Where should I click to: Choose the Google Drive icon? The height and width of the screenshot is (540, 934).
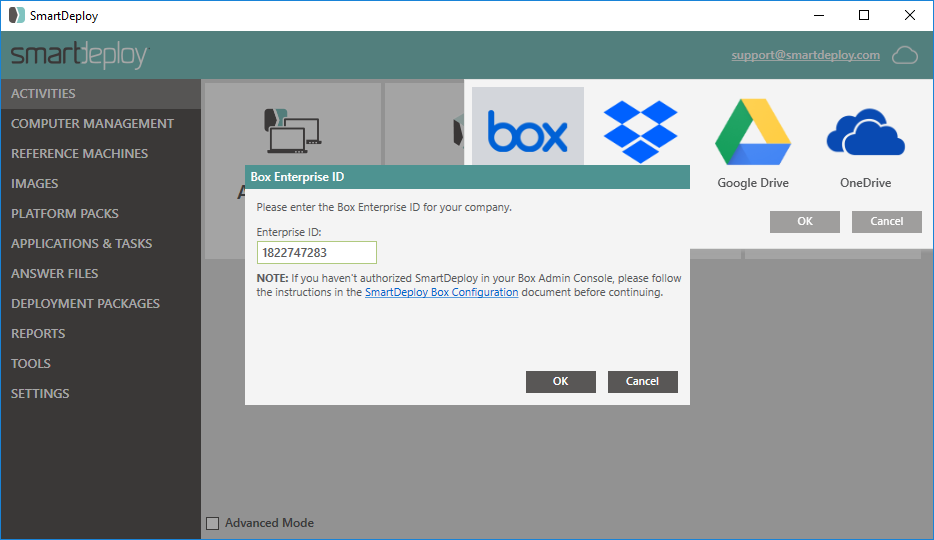[x=753, y=132]
